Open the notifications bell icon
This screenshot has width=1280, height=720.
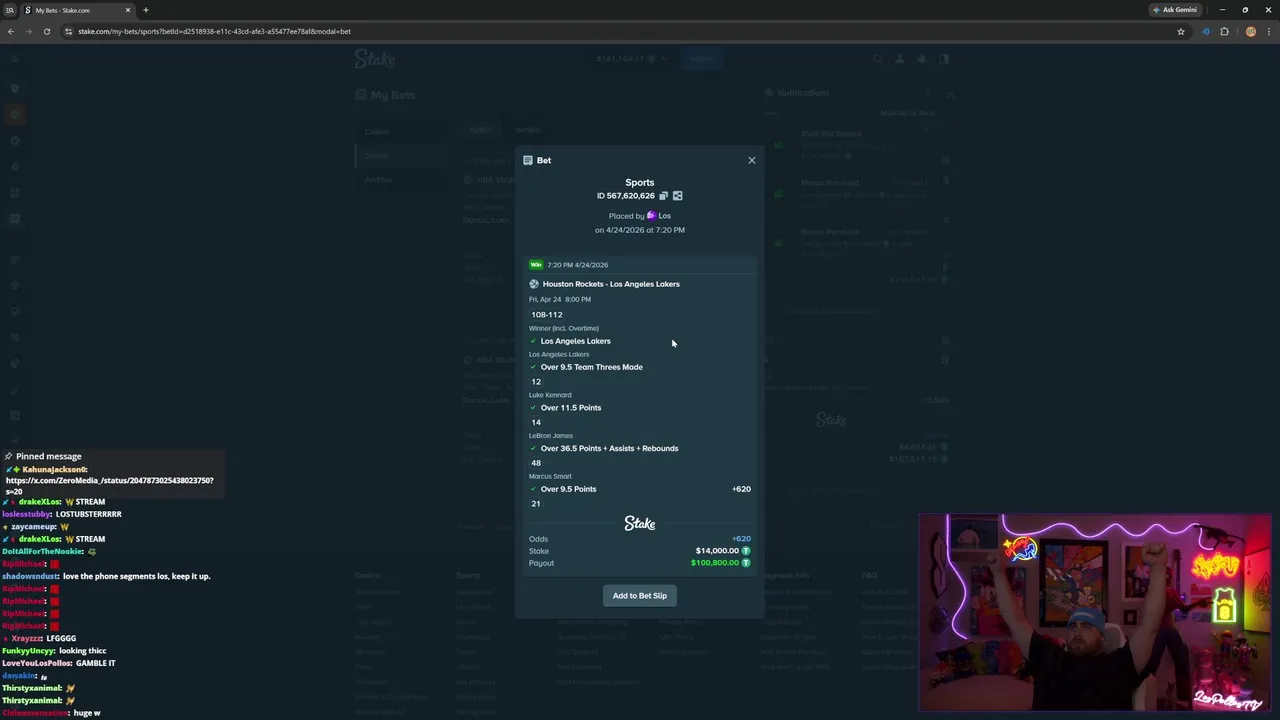click(x=921, y=59)
